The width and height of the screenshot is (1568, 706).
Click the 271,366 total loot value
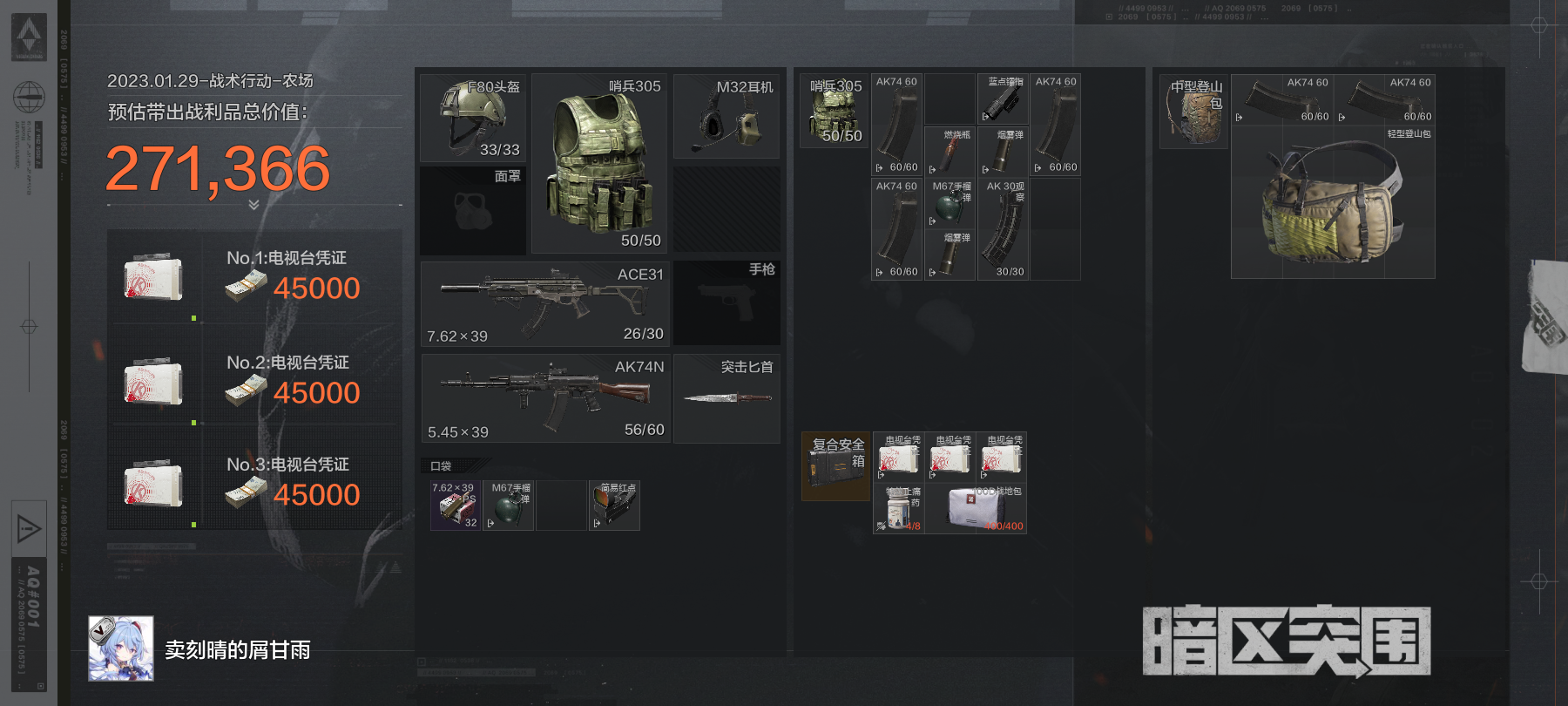coord(218,168)
